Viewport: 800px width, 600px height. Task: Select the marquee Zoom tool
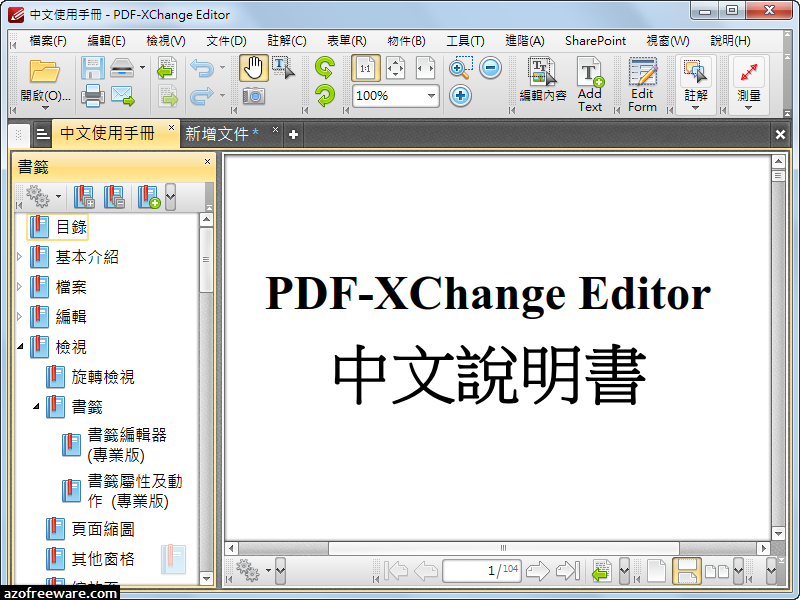pyautogui.click(x=460, y=68)
